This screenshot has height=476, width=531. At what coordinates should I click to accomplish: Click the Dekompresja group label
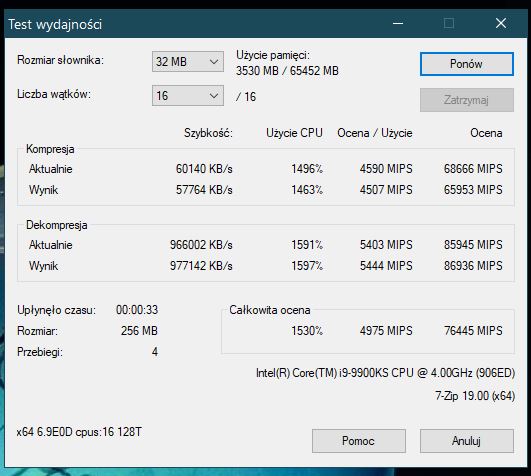click(57, 225)
